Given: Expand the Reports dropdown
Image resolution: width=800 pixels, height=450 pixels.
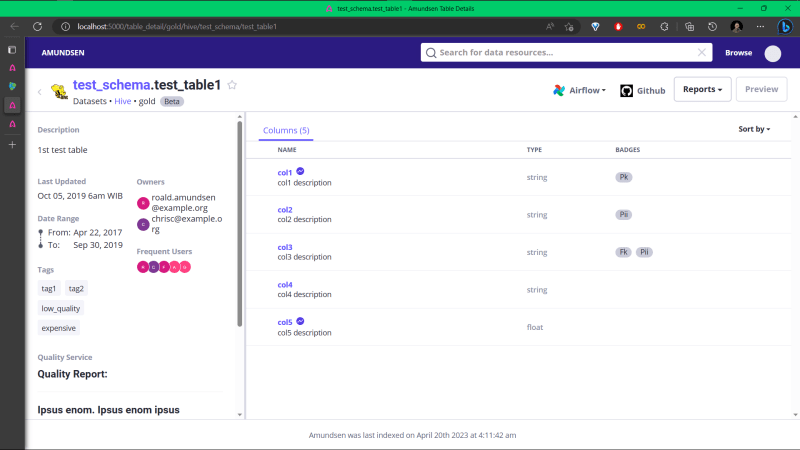Looking at the screenshot, I should (x=703, y=89).
